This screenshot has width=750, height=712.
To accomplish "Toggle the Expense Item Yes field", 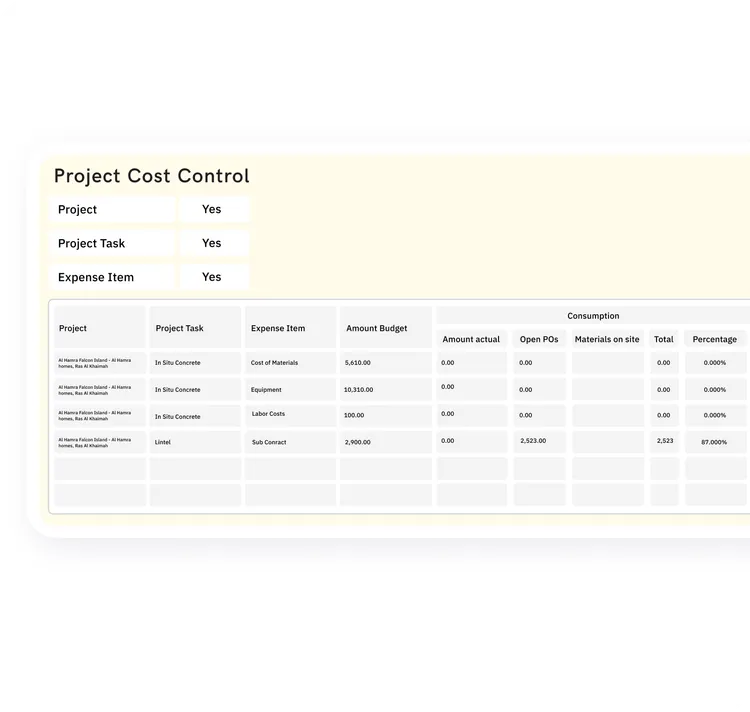I will [x=214, y=277].
